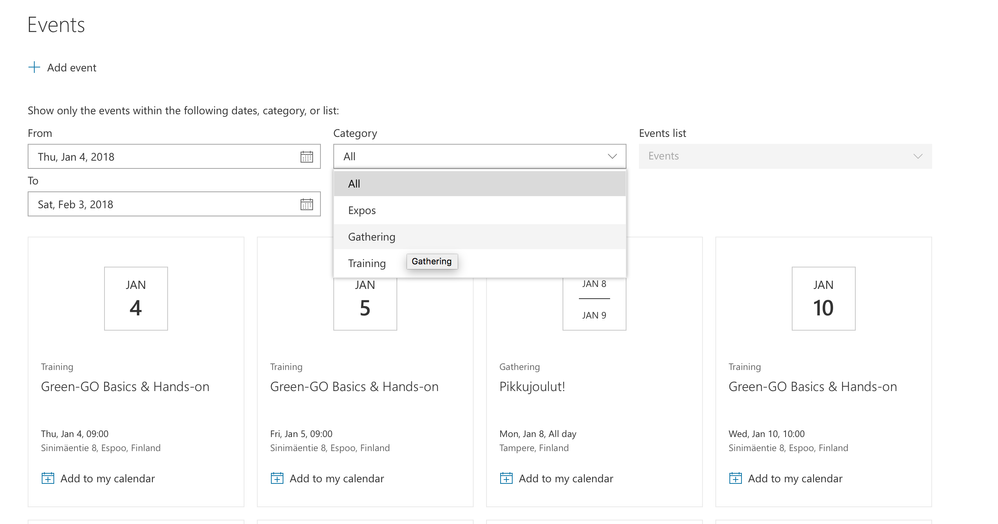
Task: Open the JAN 10 date tile
Action: tap(823, 298)
